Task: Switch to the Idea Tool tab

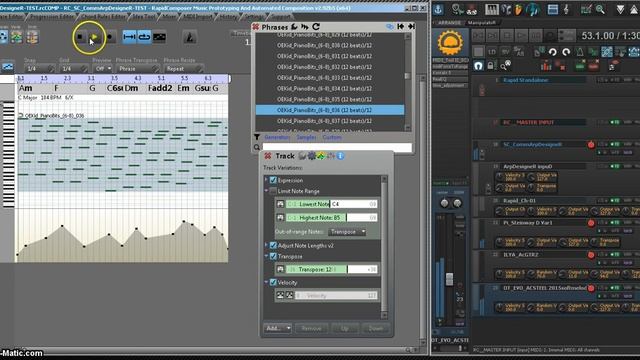Action: pos(144,17)
